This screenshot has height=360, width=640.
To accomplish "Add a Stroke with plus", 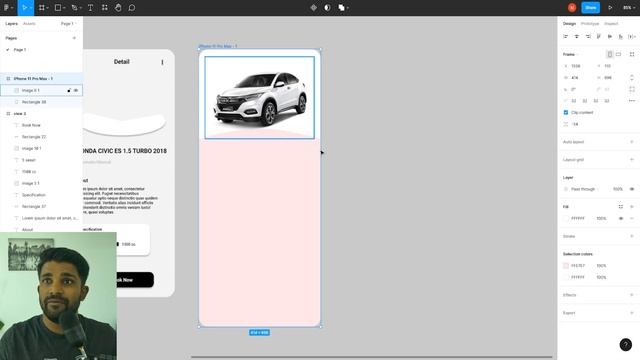I will (632, 236).
